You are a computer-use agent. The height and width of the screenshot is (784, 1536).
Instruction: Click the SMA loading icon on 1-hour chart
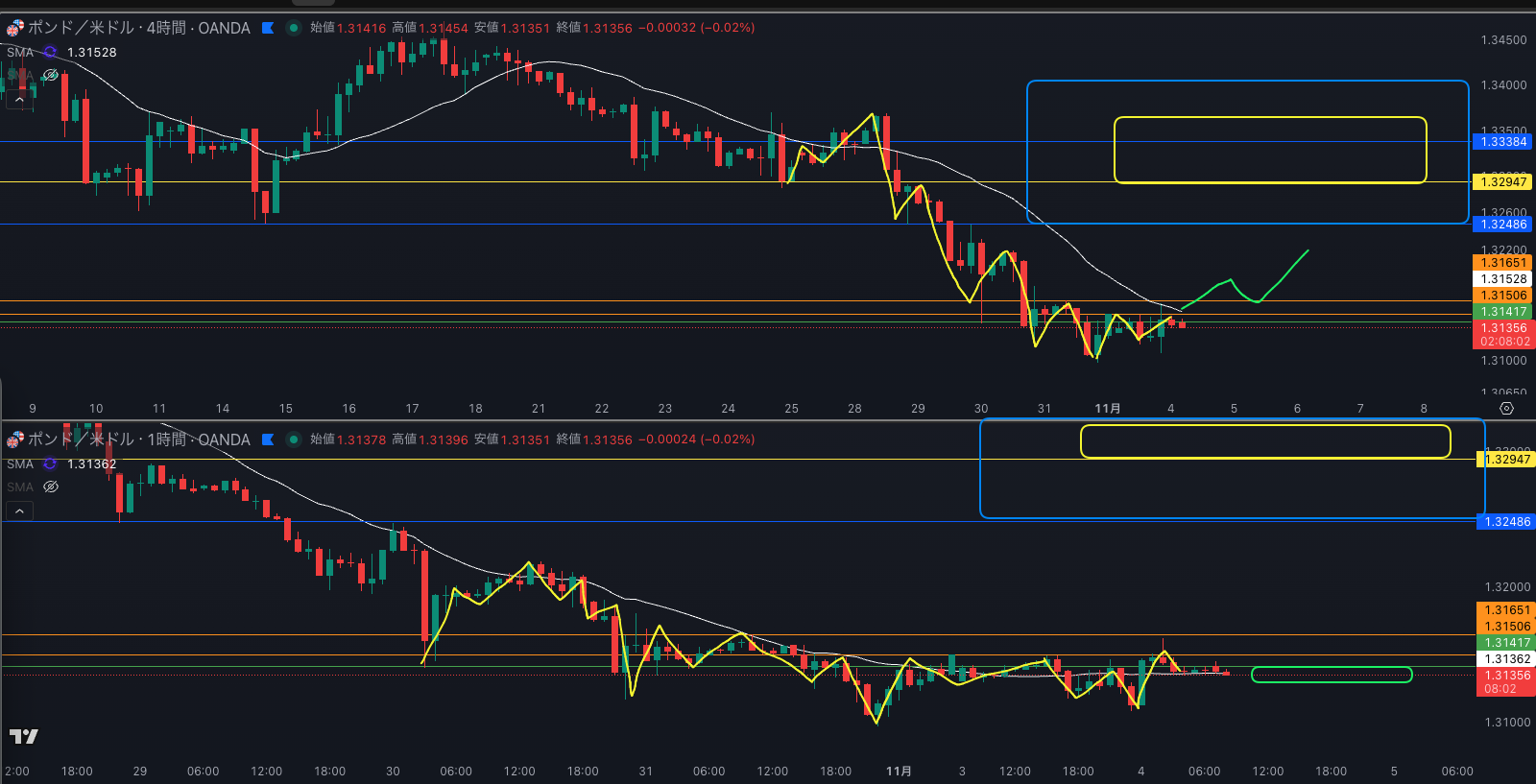coord(50,463)
